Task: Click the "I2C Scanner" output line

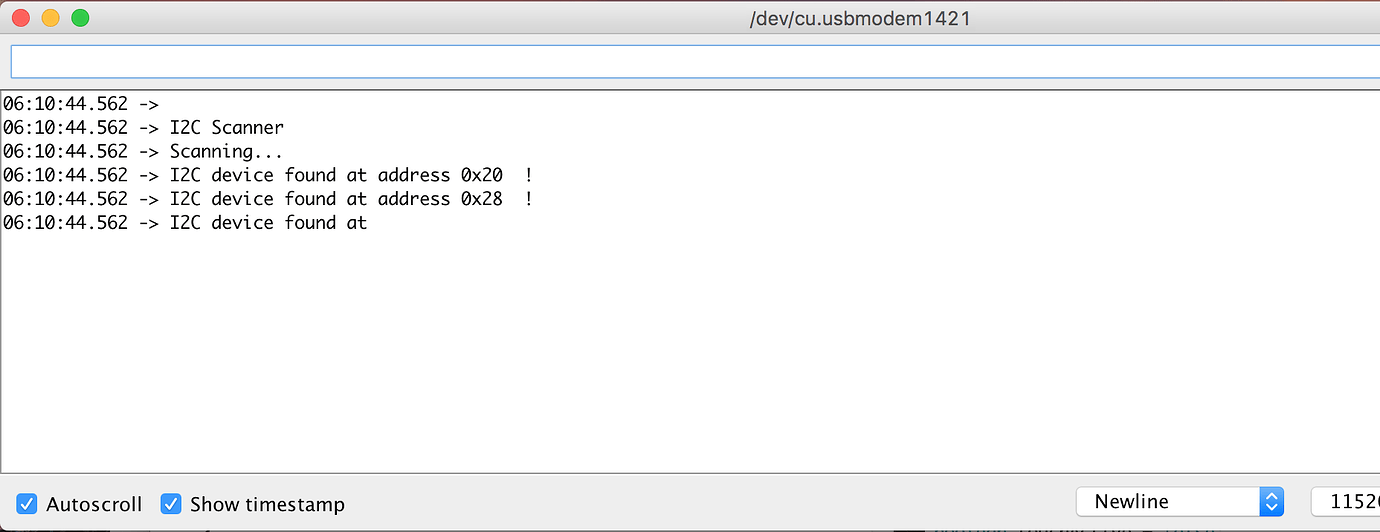Action: [x=226, y=128]
